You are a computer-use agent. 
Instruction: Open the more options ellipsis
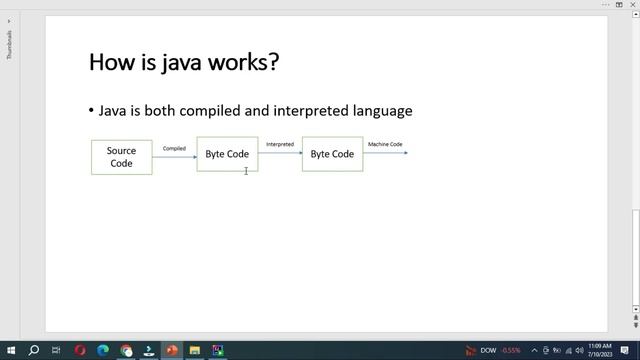click(605, 4)
